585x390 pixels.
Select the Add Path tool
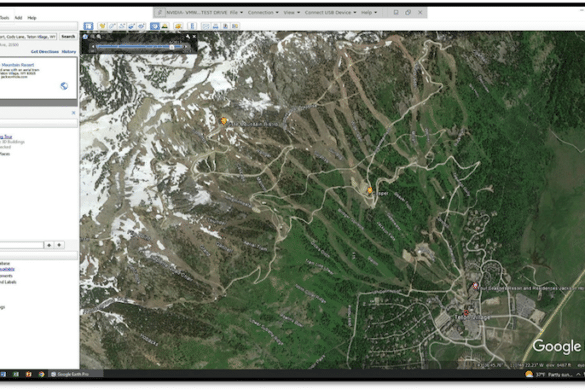pyautogui.click(x=121, y=26)
